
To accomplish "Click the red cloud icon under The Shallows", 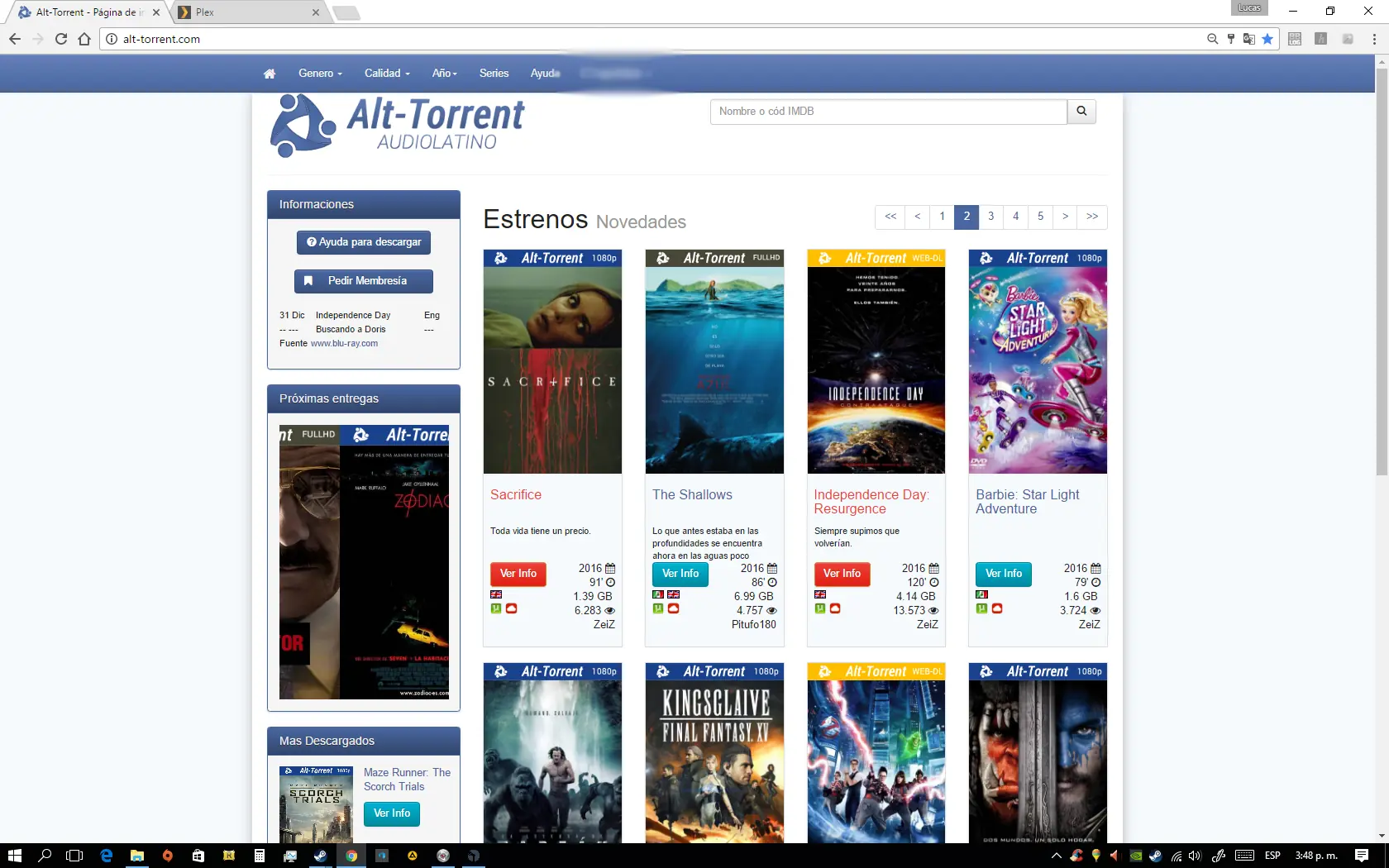I will click(x=674, y=608).
